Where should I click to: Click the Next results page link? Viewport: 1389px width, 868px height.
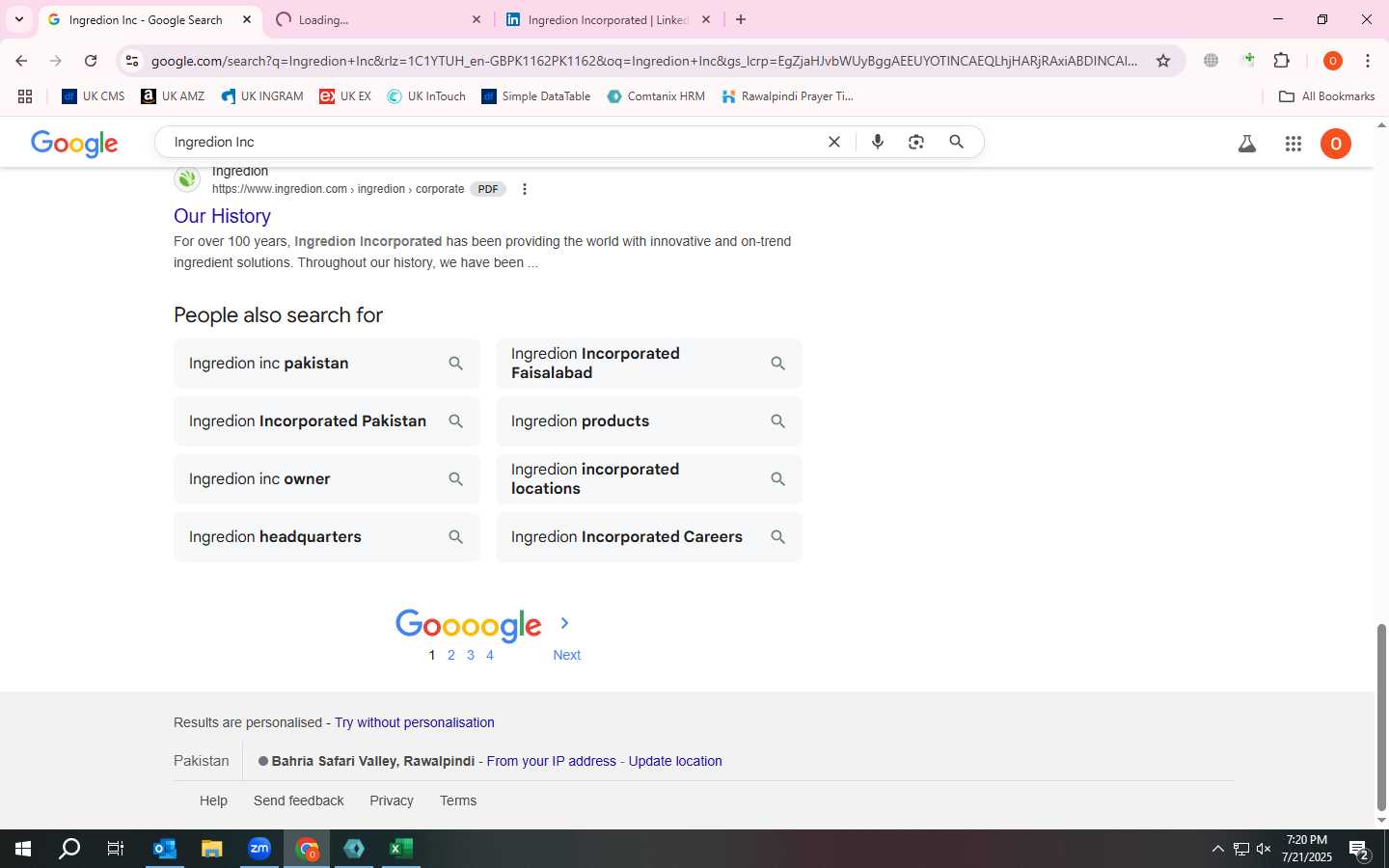point(566,655)
